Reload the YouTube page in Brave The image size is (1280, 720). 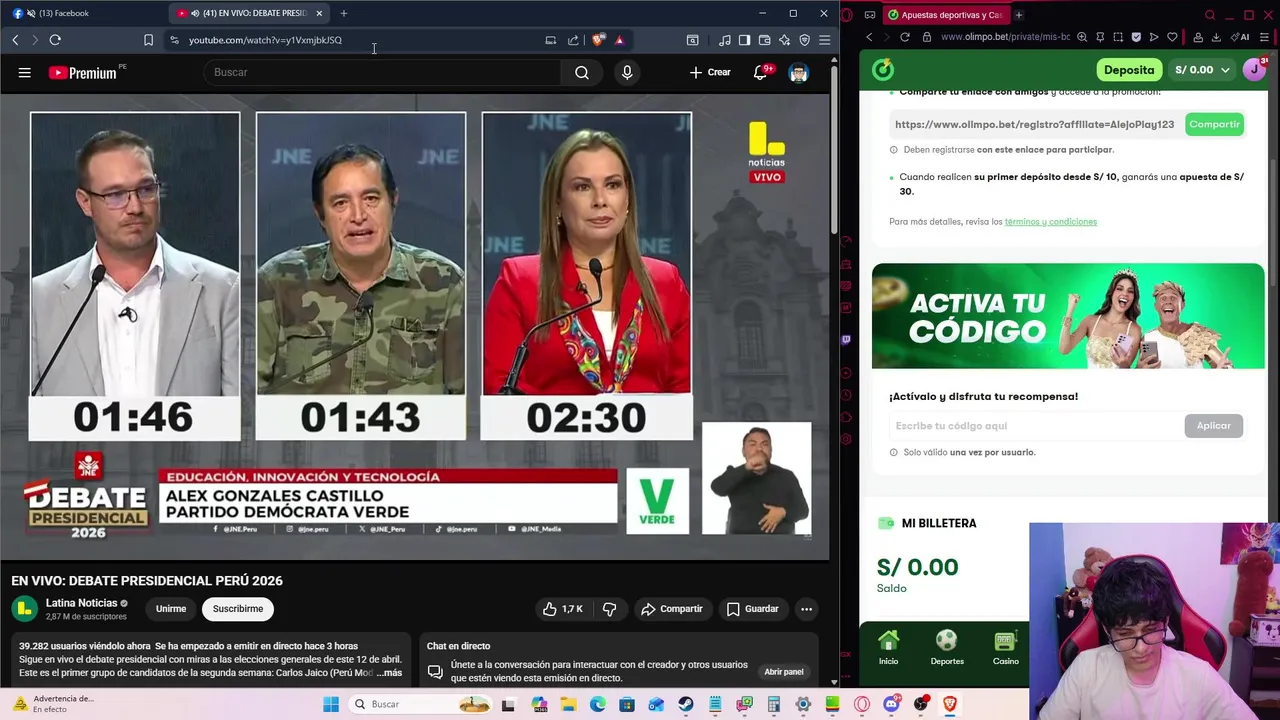pos(55,40)
